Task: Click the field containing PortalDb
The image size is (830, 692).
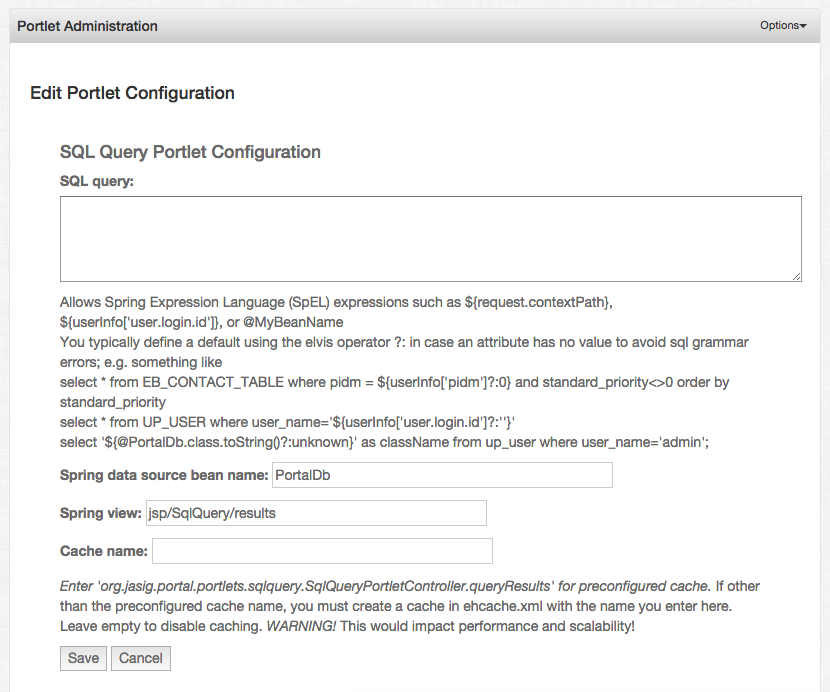Action: tap(442, 475)
